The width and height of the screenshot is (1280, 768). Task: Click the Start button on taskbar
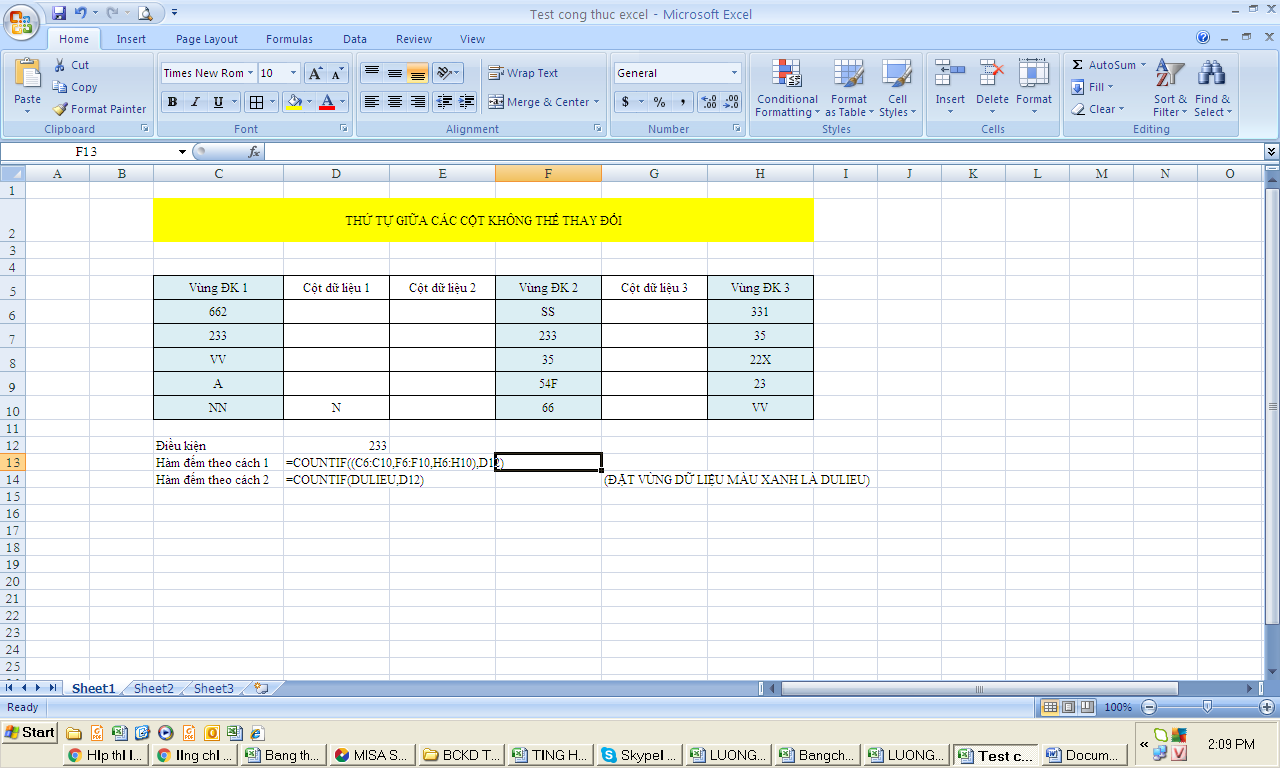tap(29, 732)
